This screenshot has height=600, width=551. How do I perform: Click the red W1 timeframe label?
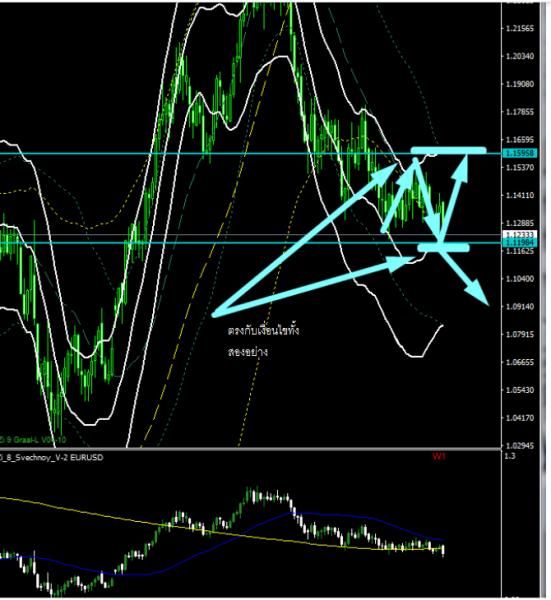click(x=439, y=456)
